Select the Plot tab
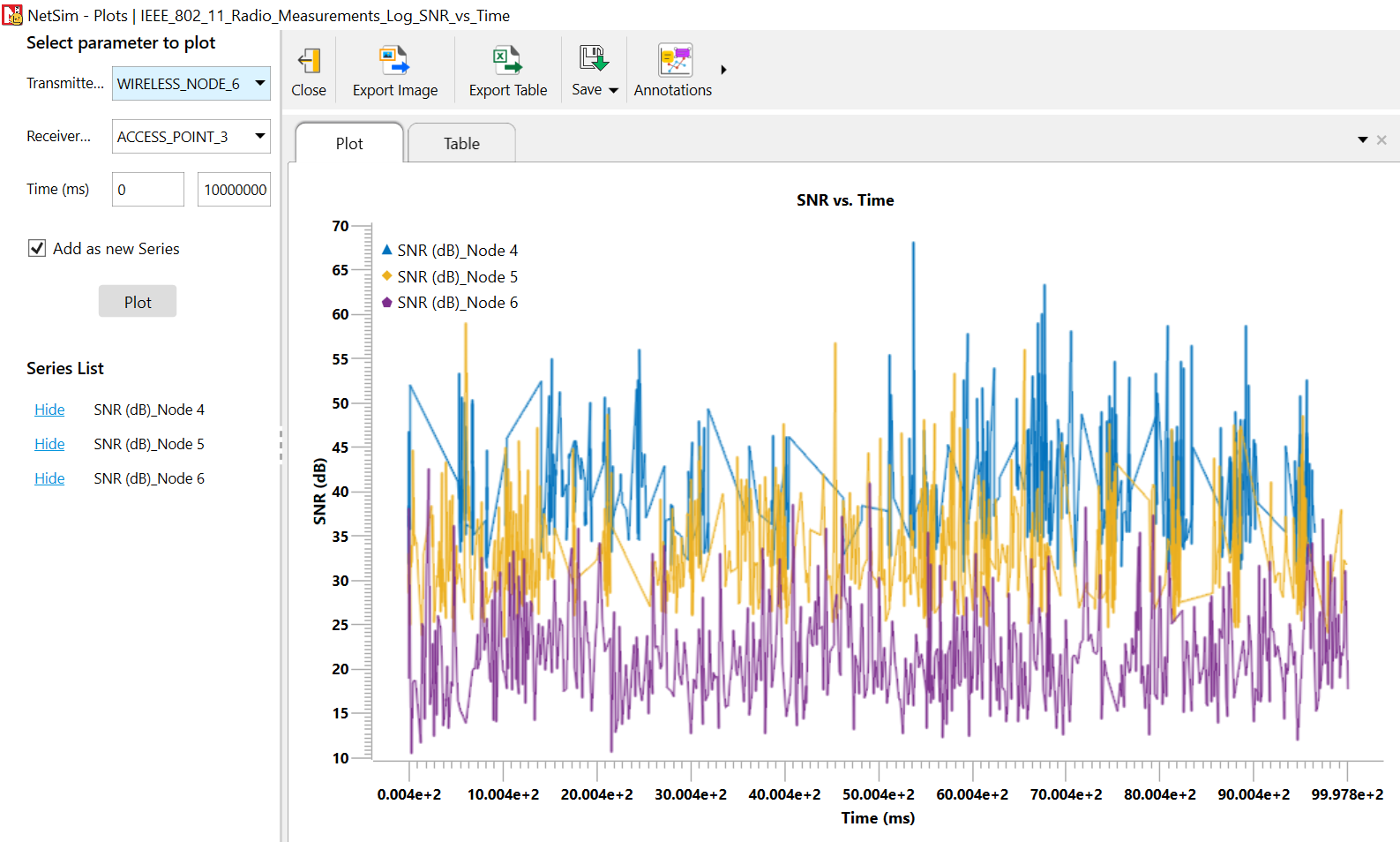Image resolution: width=1400 pixels, height=842 pixels. [x=349, y=144]
